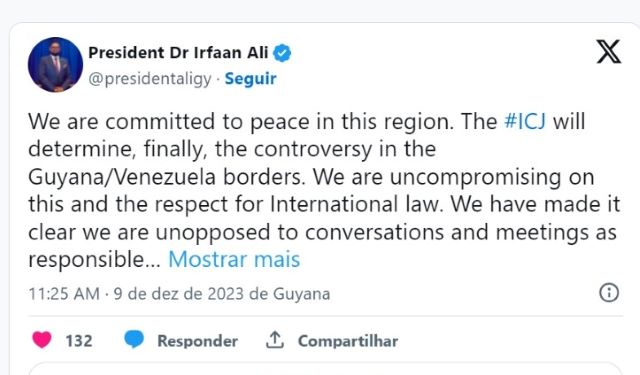Expand tweet with Mostrar mais
This screenshot has height=375, width=640.
click(234, 259)
